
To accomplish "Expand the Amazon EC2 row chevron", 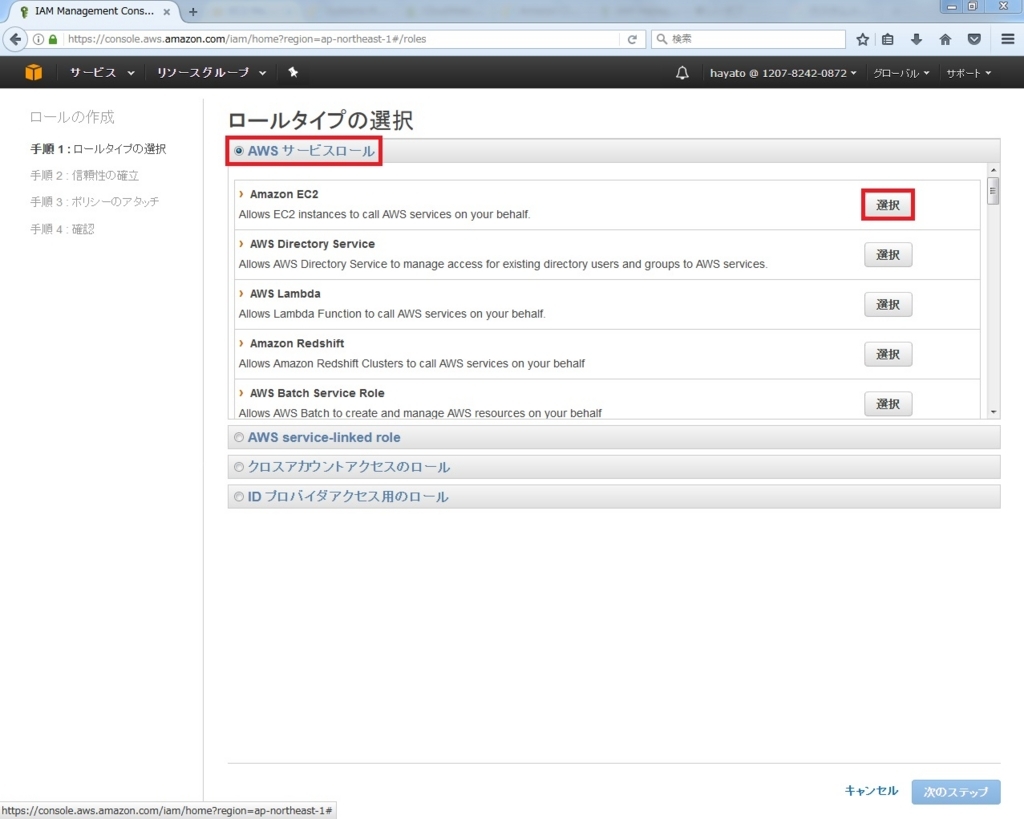I will 241,194.
